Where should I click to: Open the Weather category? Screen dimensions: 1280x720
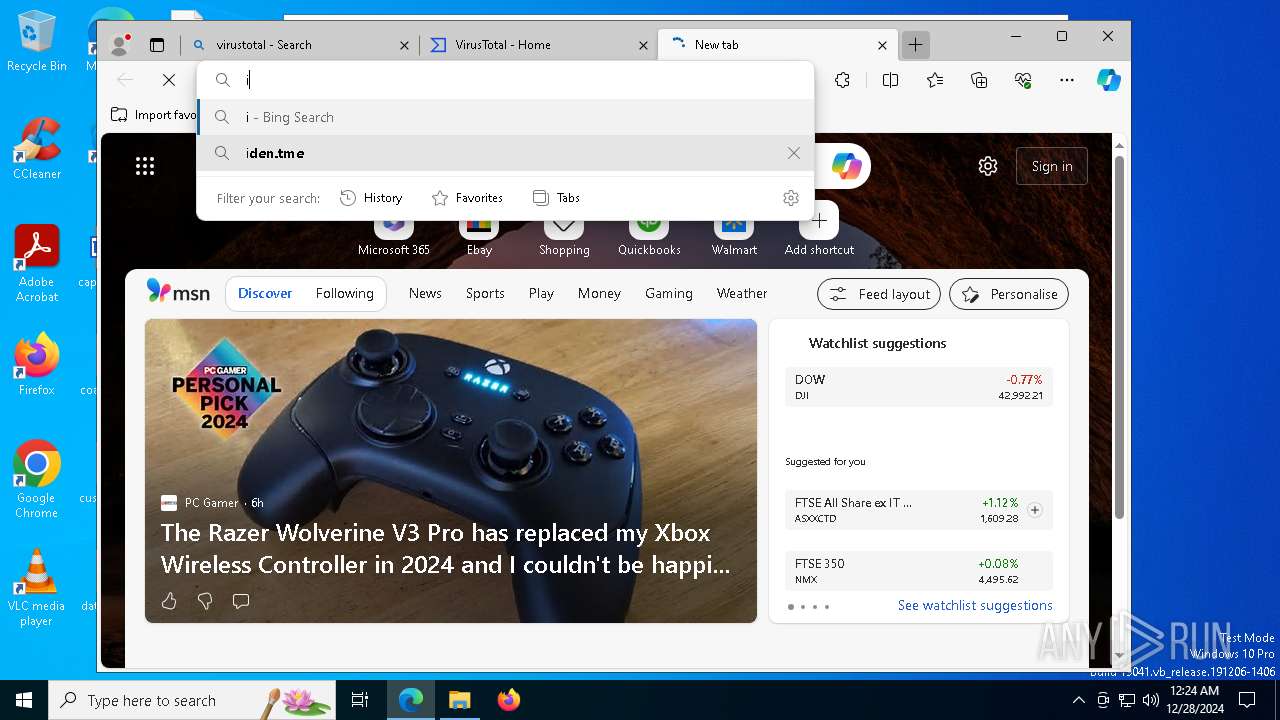(x=742, y=293)
